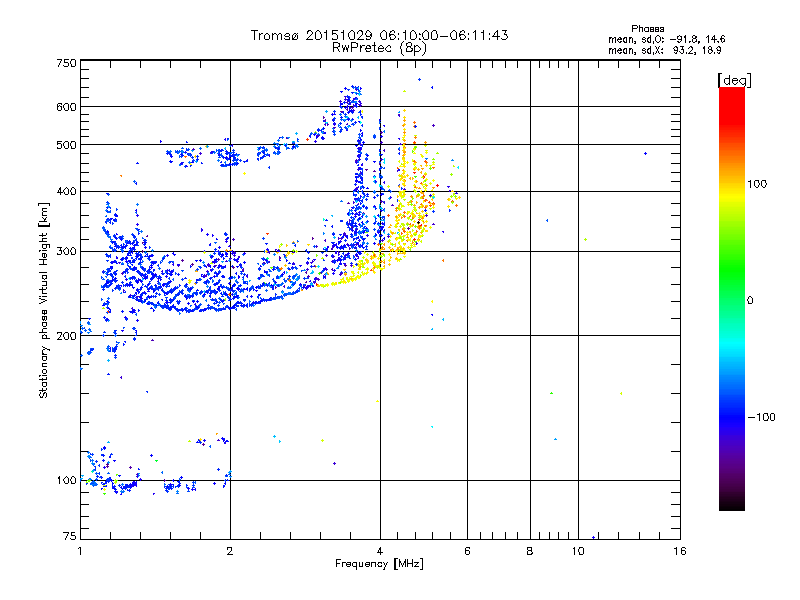Screen dimensions: 800x600
Task: Click the plot title 'Tromsø 20151029 06:10:00-06:11:43'
Action: tap(379, 35)
